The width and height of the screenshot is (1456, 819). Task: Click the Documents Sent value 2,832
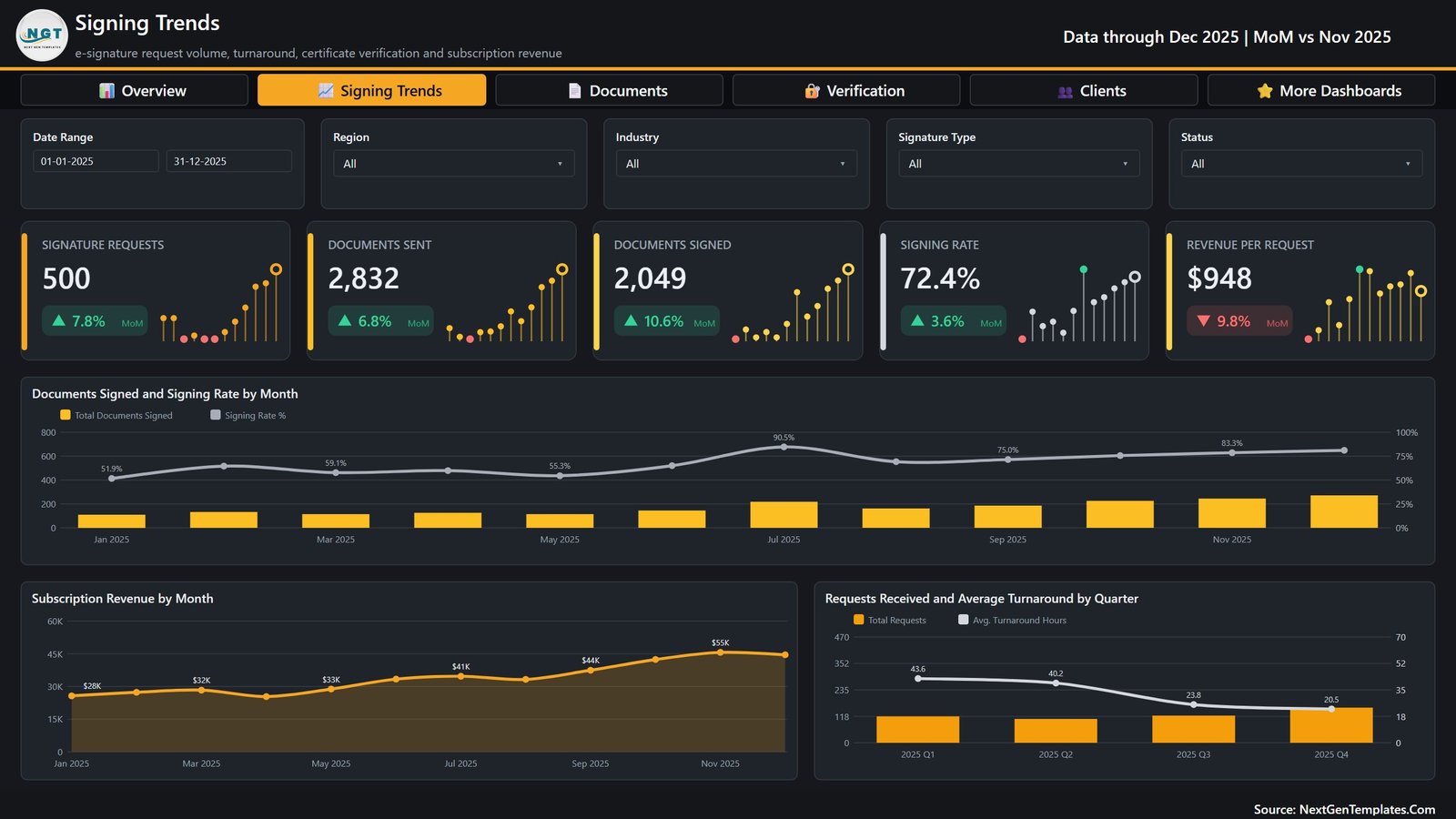click(364, 278)
